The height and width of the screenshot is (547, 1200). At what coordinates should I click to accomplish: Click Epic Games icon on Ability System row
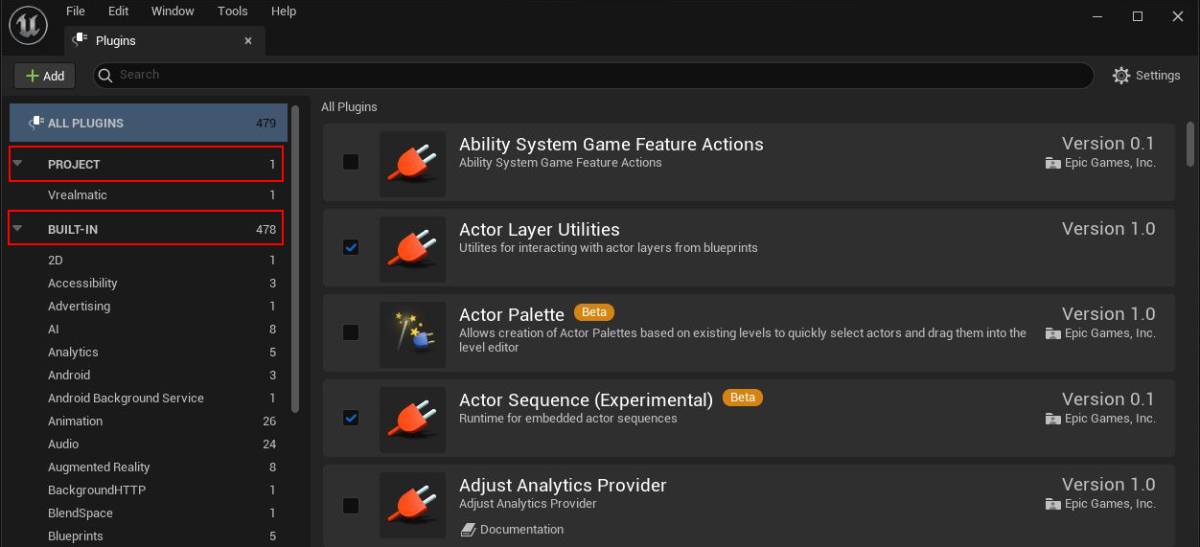(1052, 163)
